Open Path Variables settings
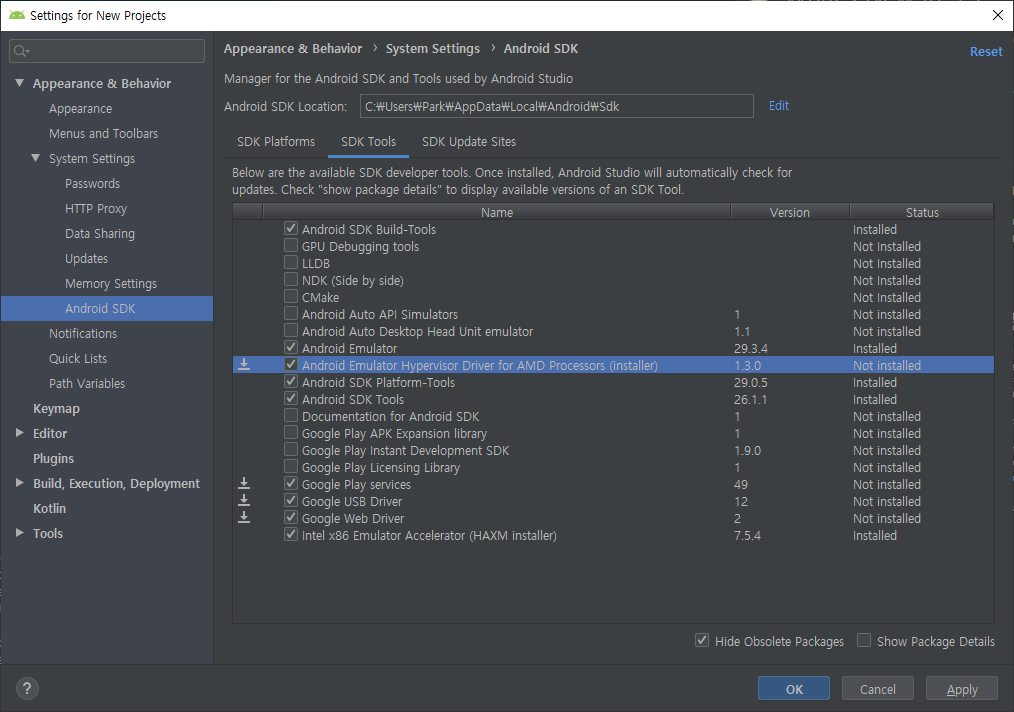 pyautogui.click(x=87, y=383)
